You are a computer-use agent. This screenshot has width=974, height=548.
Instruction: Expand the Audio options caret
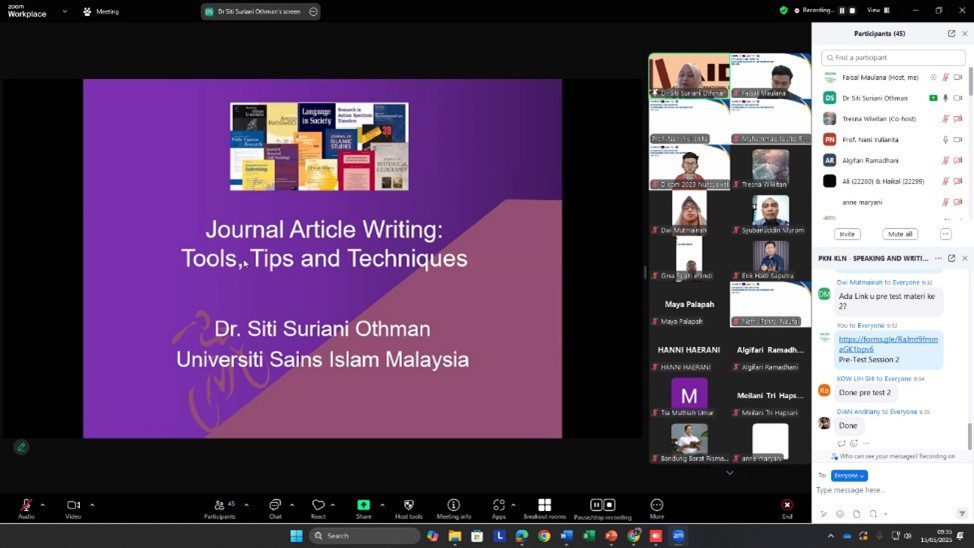(x=44, y=504)
